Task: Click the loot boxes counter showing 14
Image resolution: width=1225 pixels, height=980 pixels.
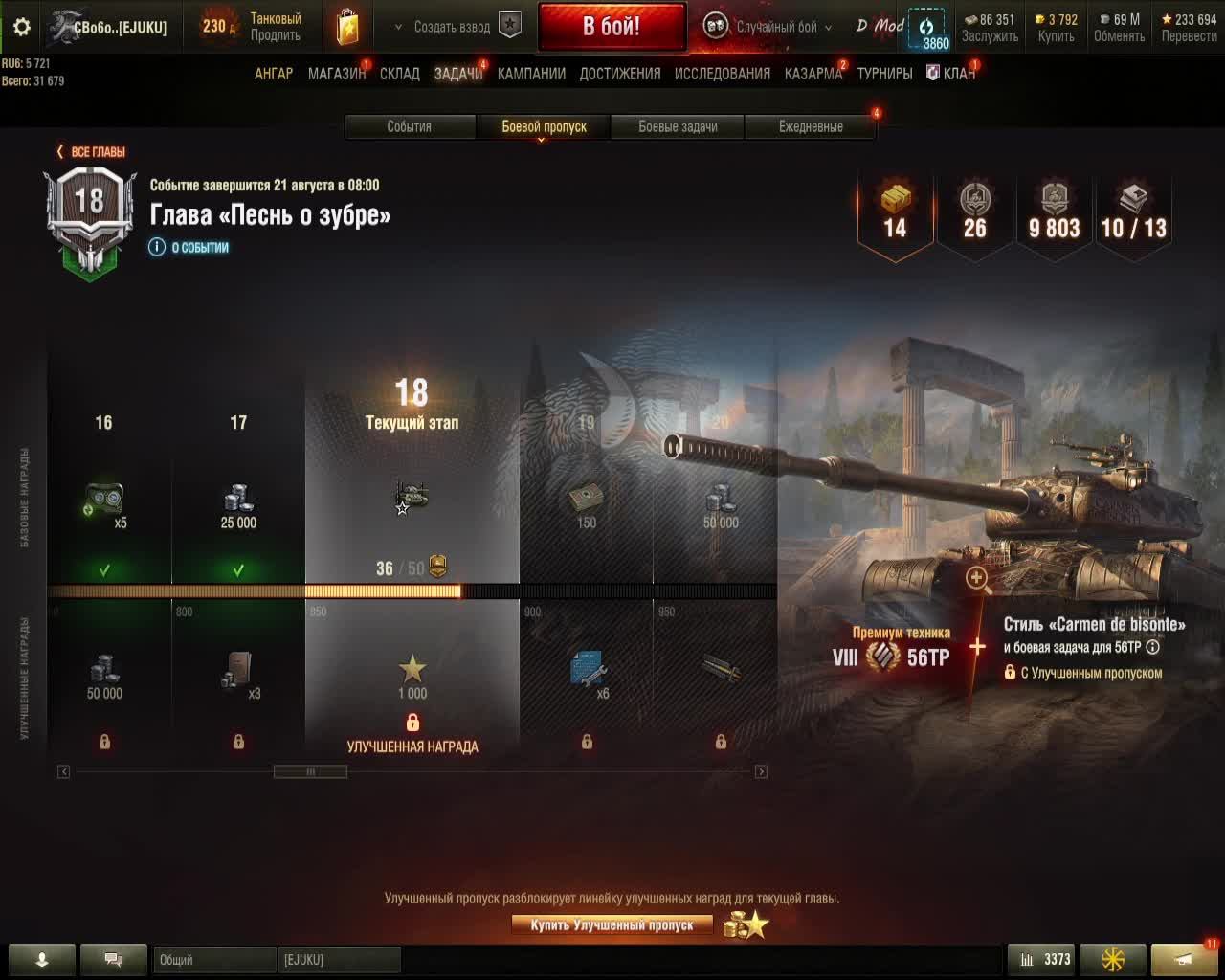Action: coord(895,213)
